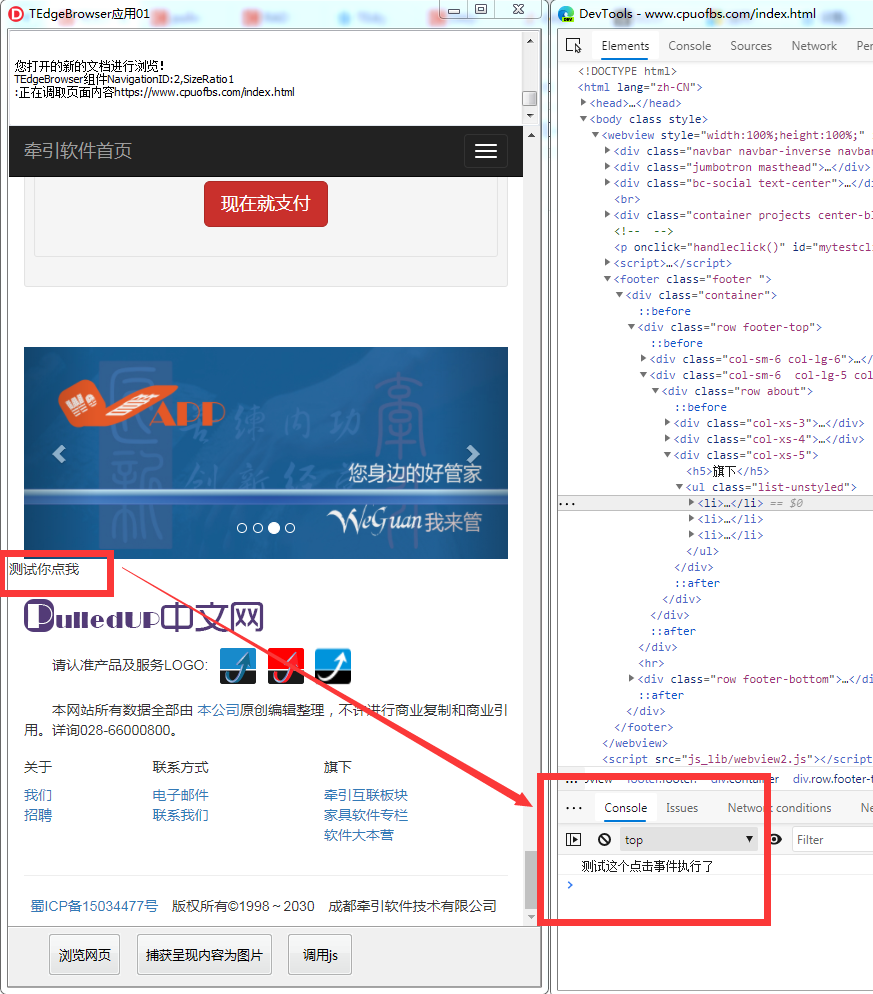Viewport: 873px width, 994px height.
Task: Collapse the ul list-unstyled node
Action: (679, 486)
